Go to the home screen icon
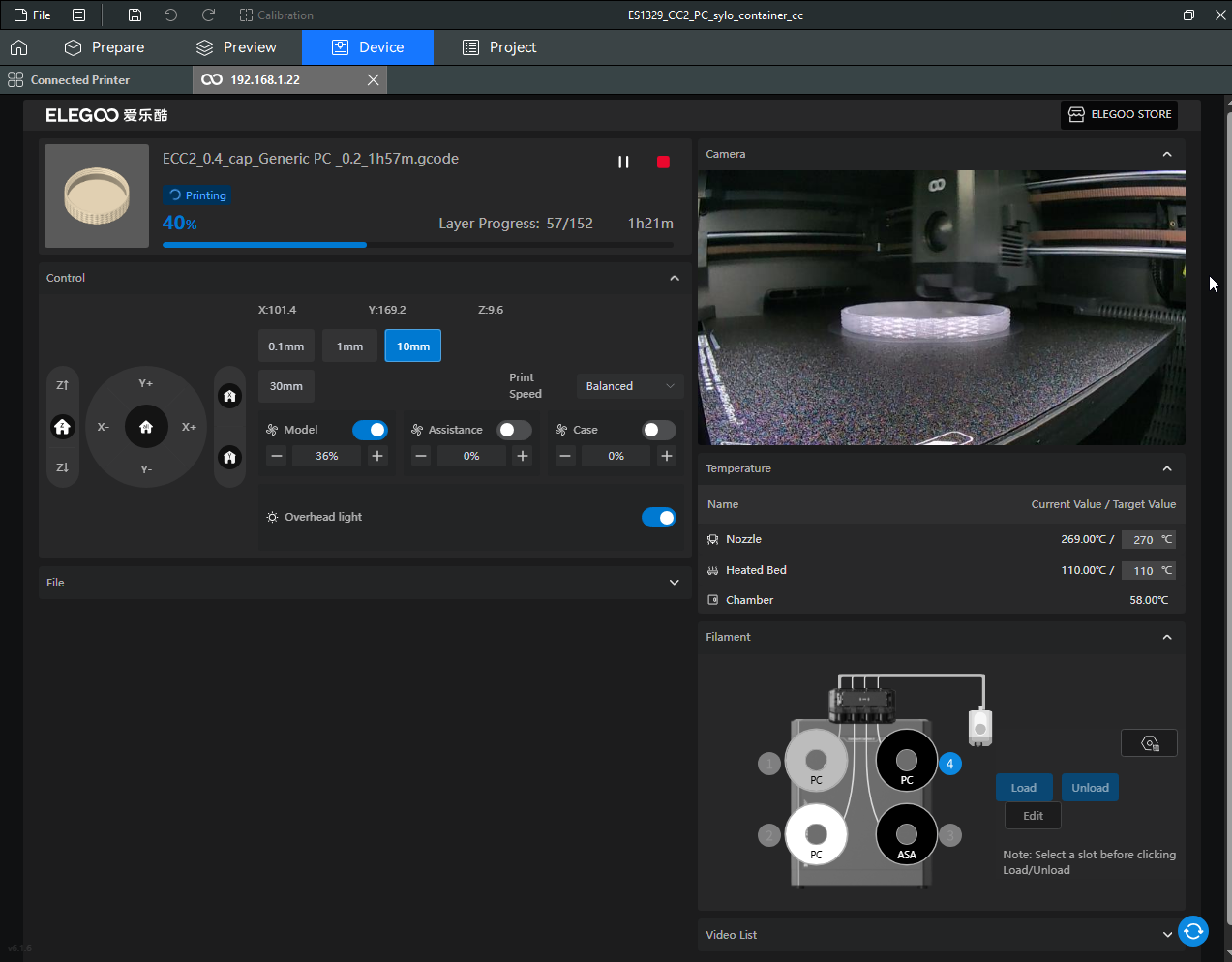The width and height of the screenshot is (1232, 962). click(18, 47)
